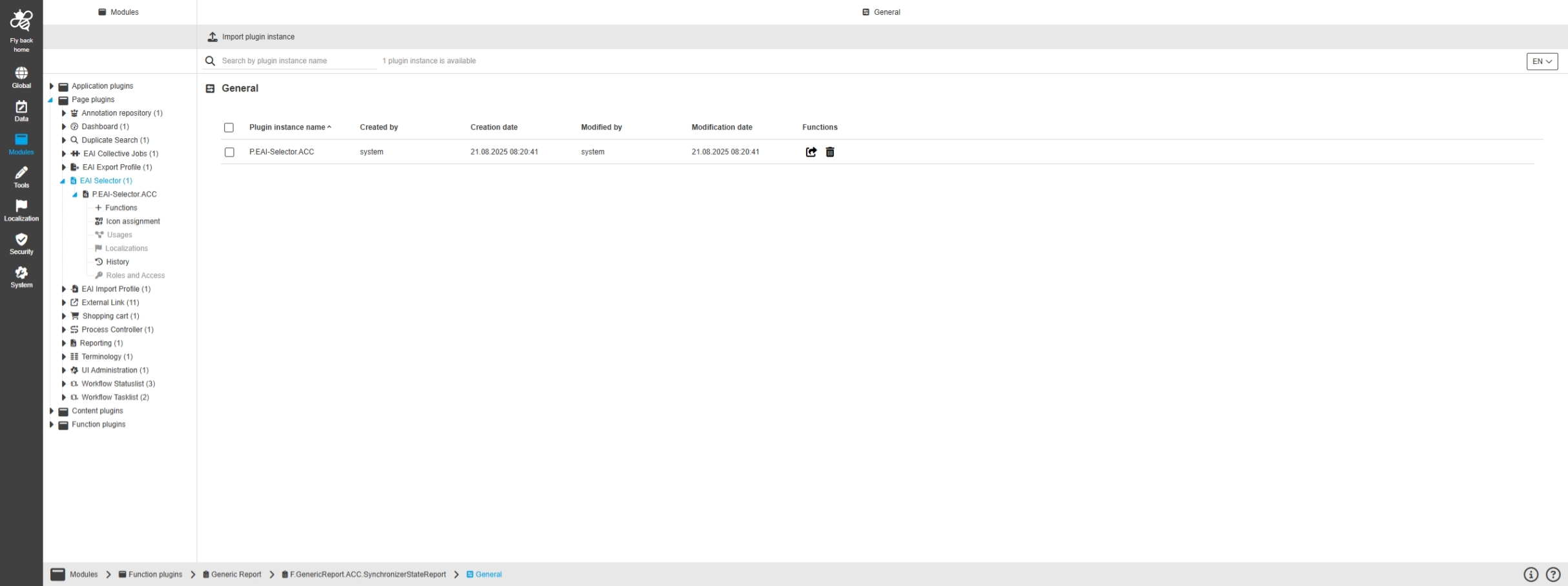The image size is (1568, 586).
Task: Expand the Dashboard tree node
Action: pos(64,127)
